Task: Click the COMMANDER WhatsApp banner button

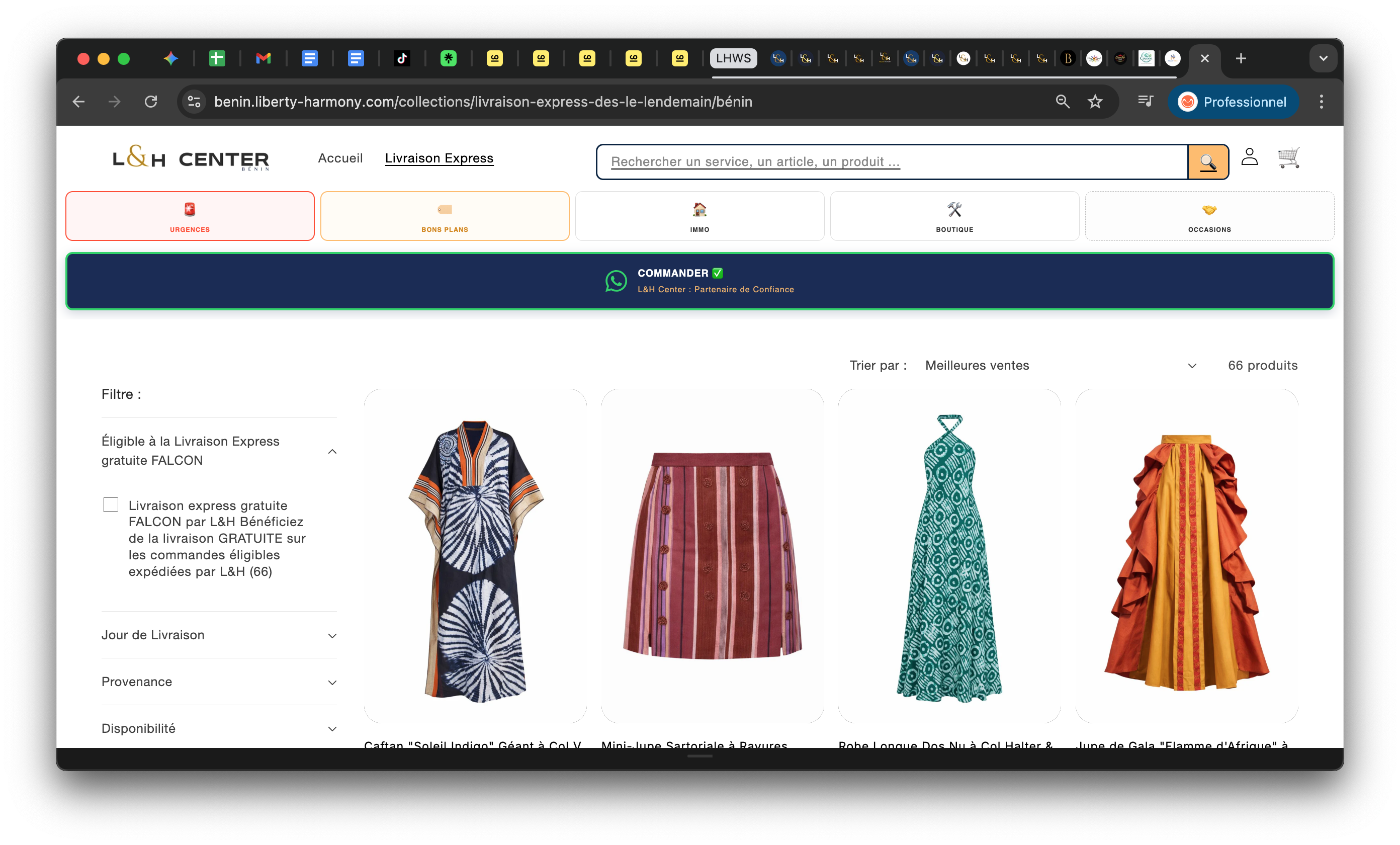Action: pyautogui.click(x=699, y=281)
